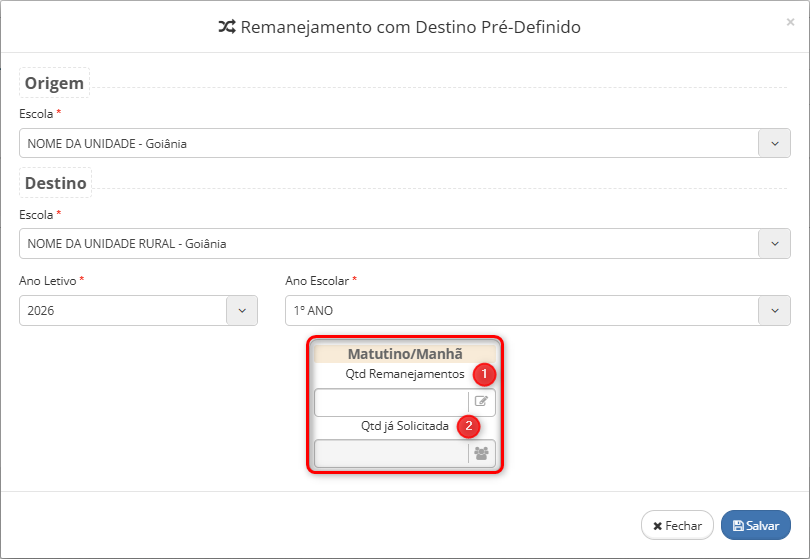Click the red number 2 marker badge
The width and height of the screenshot is (810, 559).
point(468,426)
